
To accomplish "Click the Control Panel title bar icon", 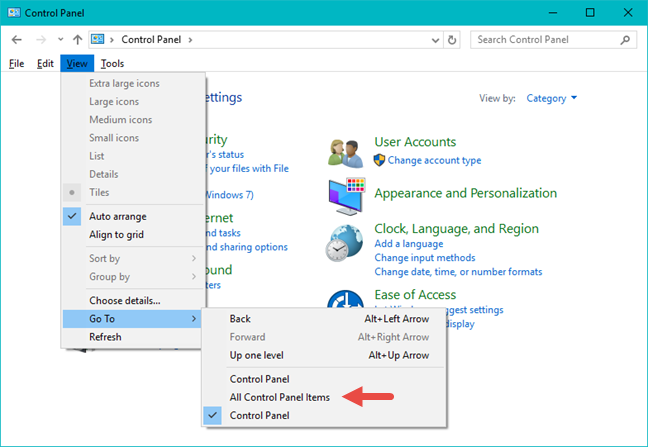I will coord(14,12).
